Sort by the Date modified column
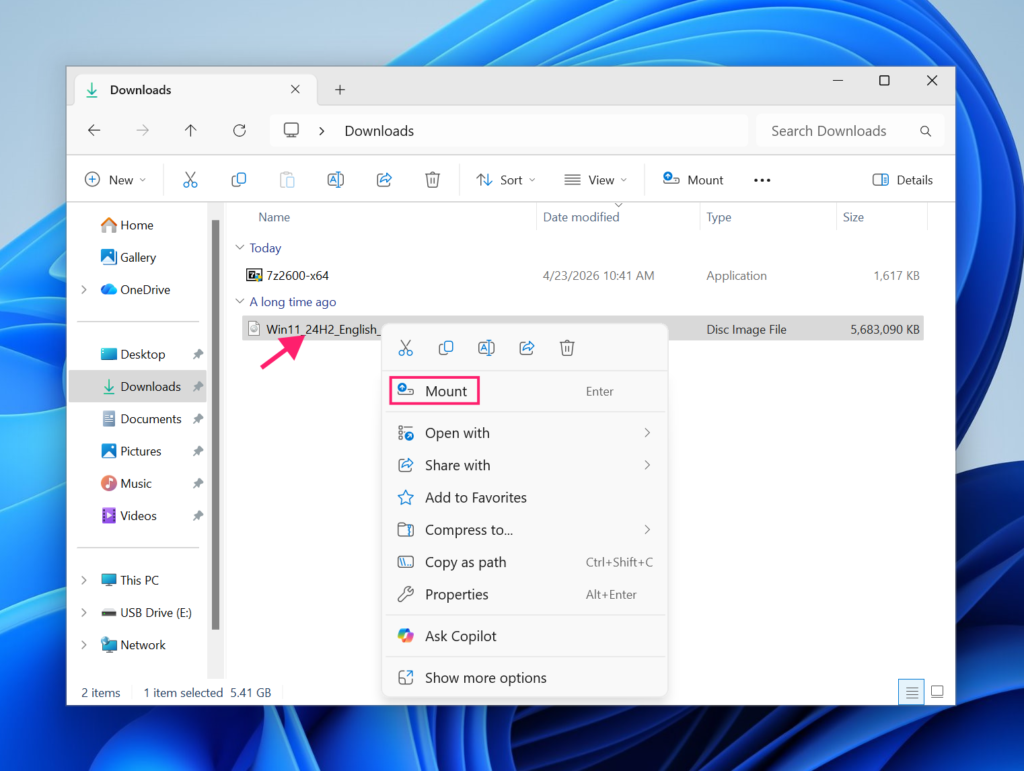This screenshot has height=771, width=1024. pos(581,217)
